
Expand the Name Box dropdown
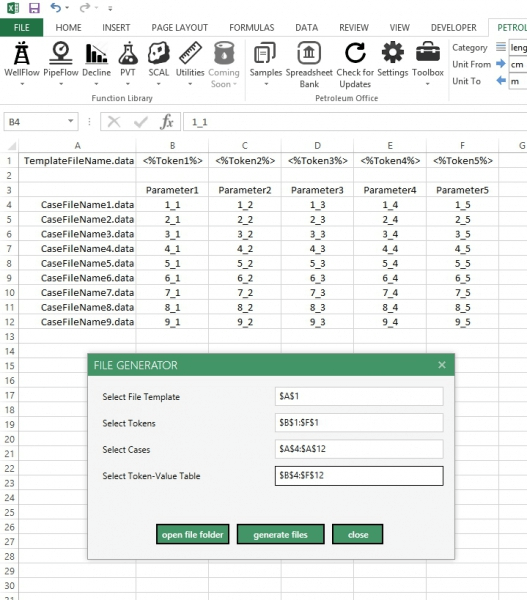(x=70, y=121)
